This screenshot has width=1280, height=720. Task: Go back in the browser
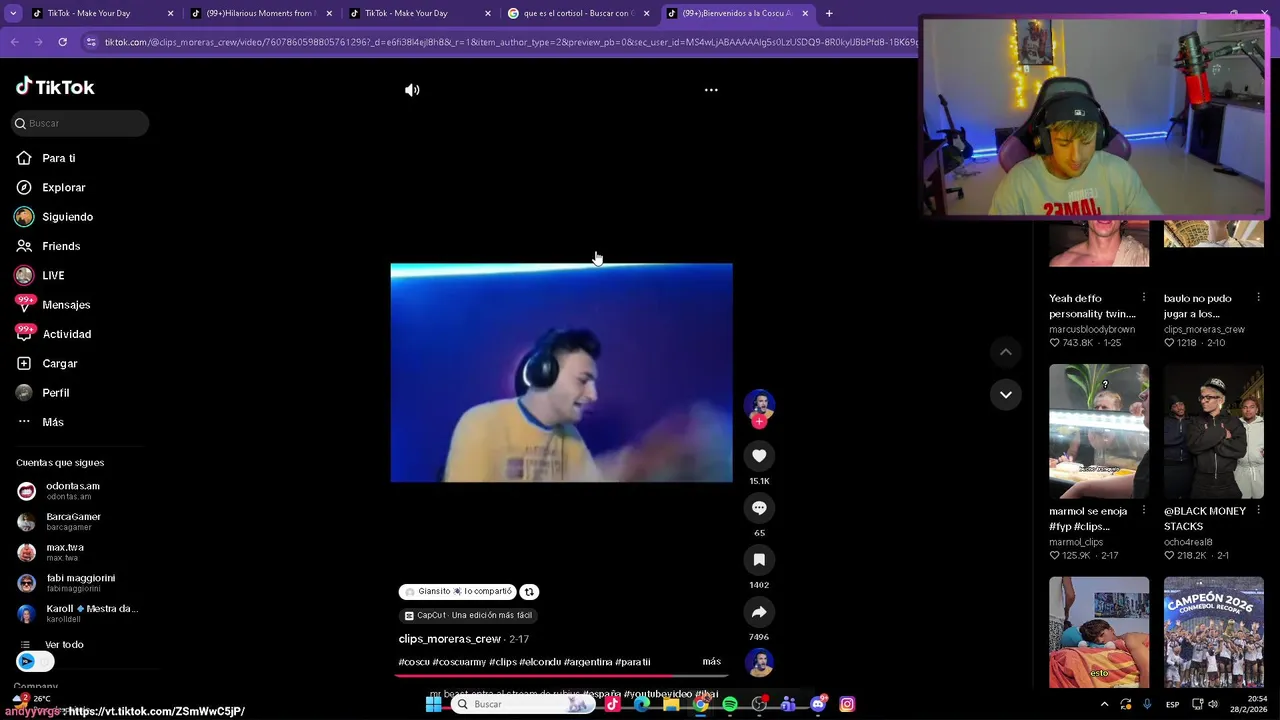[x=14, y=42]
